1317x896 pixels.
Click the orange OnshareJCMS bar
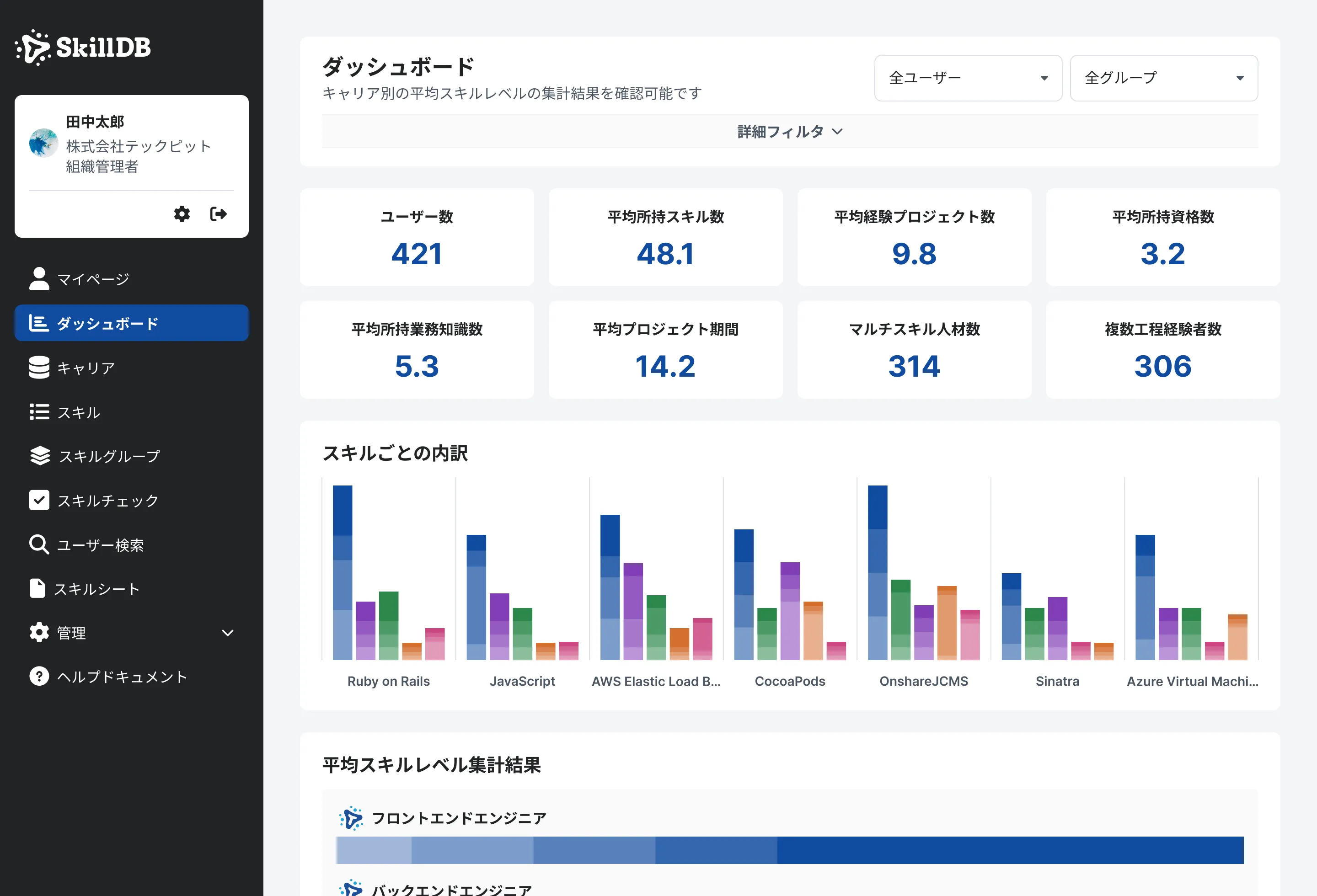(x=947, y=623)
